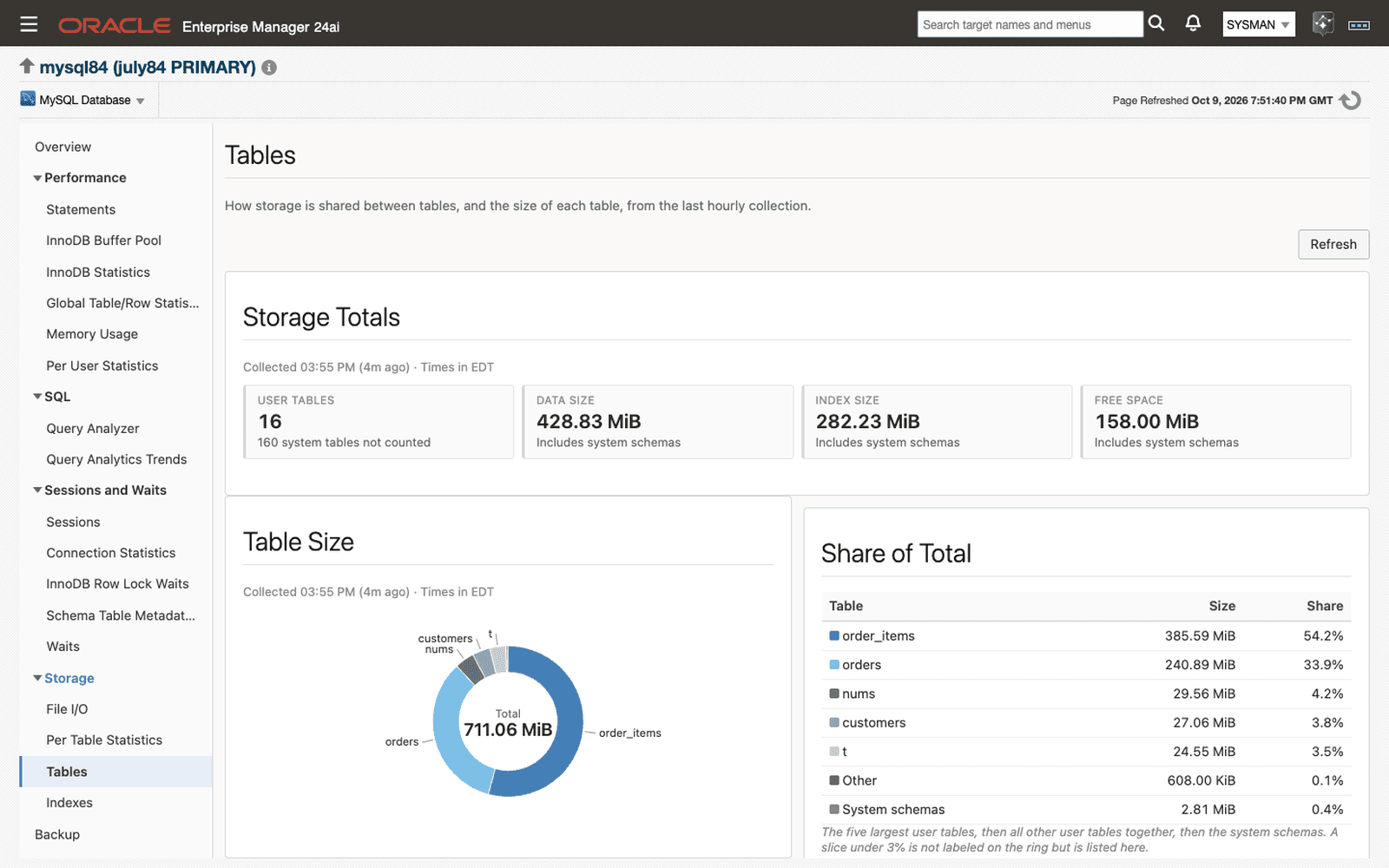Viewport: 1389px width, 868px height.
Task: Click the nums color swatch
Action: [x=834, y=694]
